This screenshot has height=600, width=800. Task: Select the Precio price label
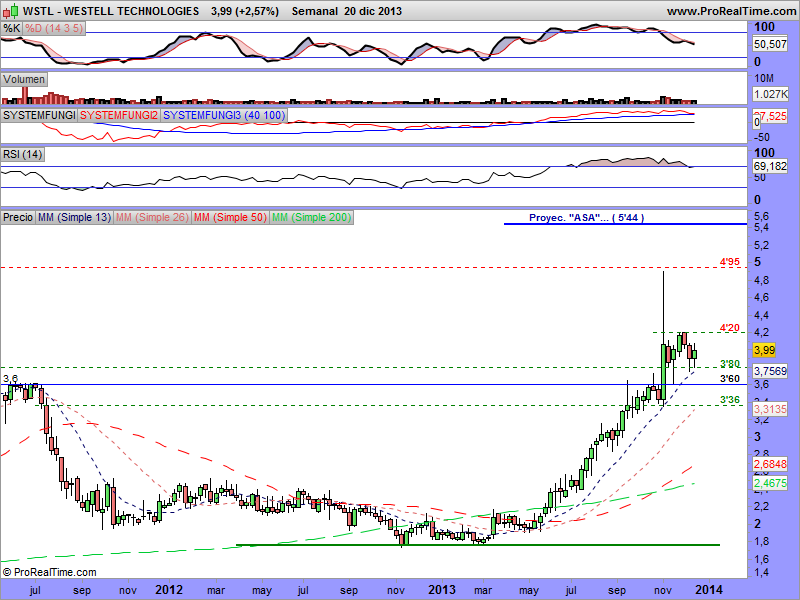[18, 217]
